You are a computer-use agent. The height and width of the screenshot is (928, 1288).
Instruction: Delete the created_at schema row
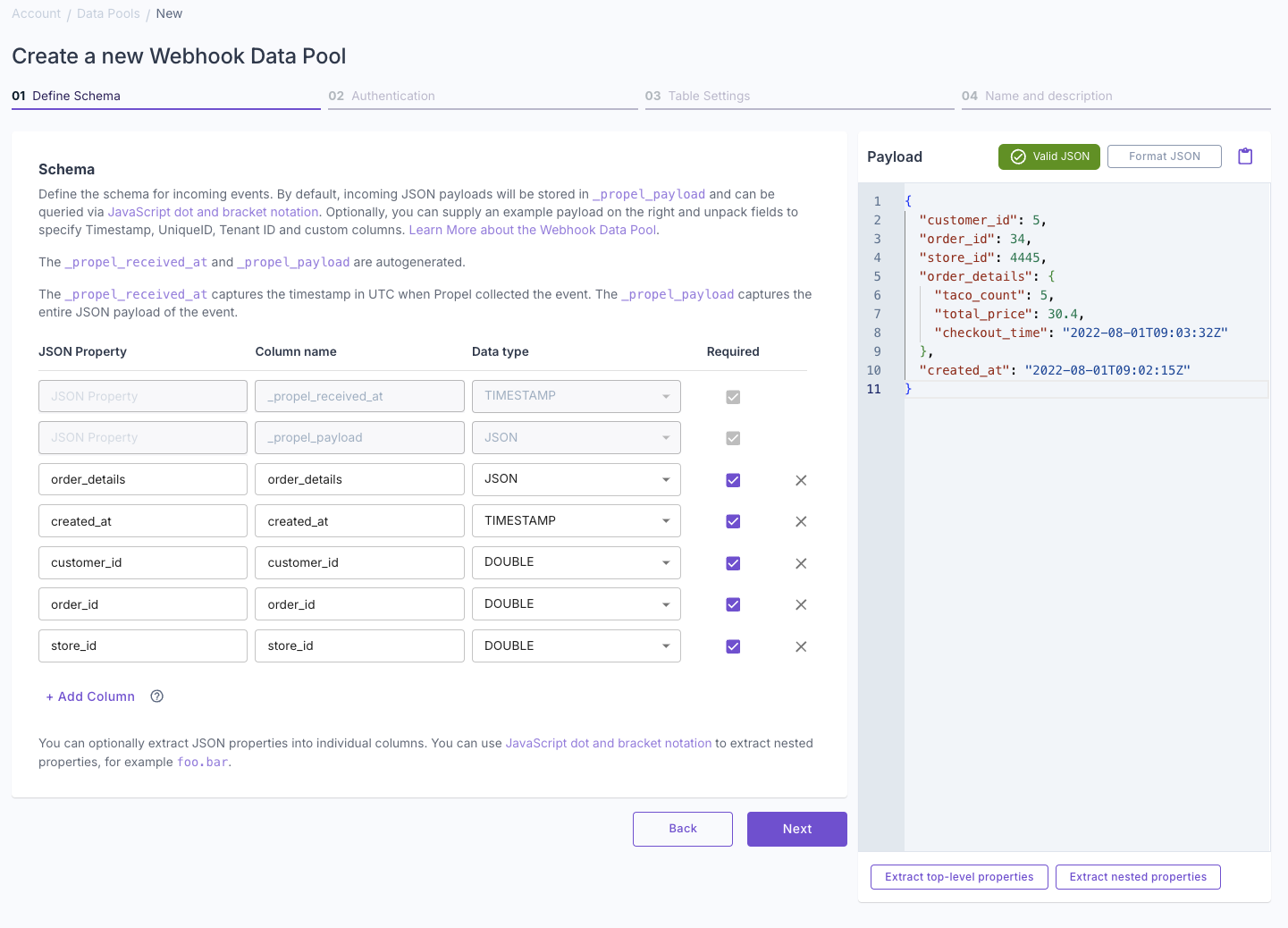pyautogui.click(x=801, y=521)
